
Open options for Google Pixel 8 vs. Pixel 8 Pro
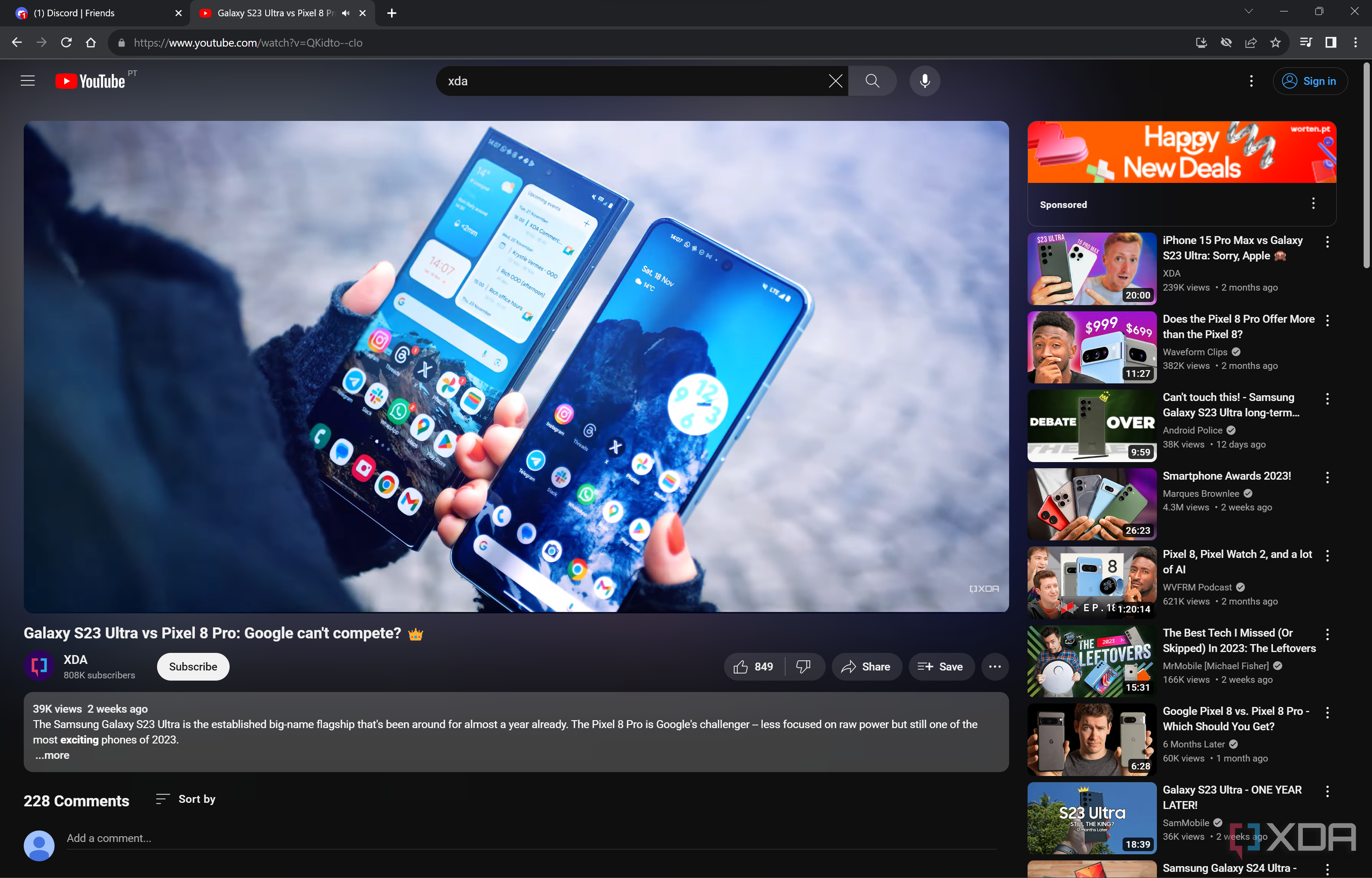[x=1328, y=713]
